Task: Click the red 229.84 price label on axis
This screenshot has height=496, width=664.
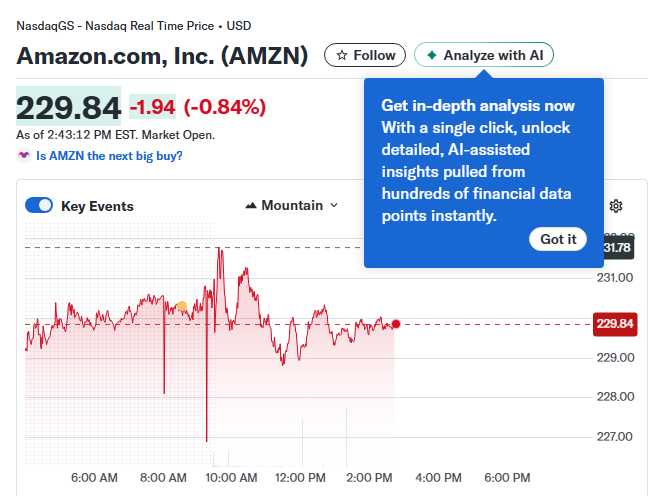Action: 614,324
